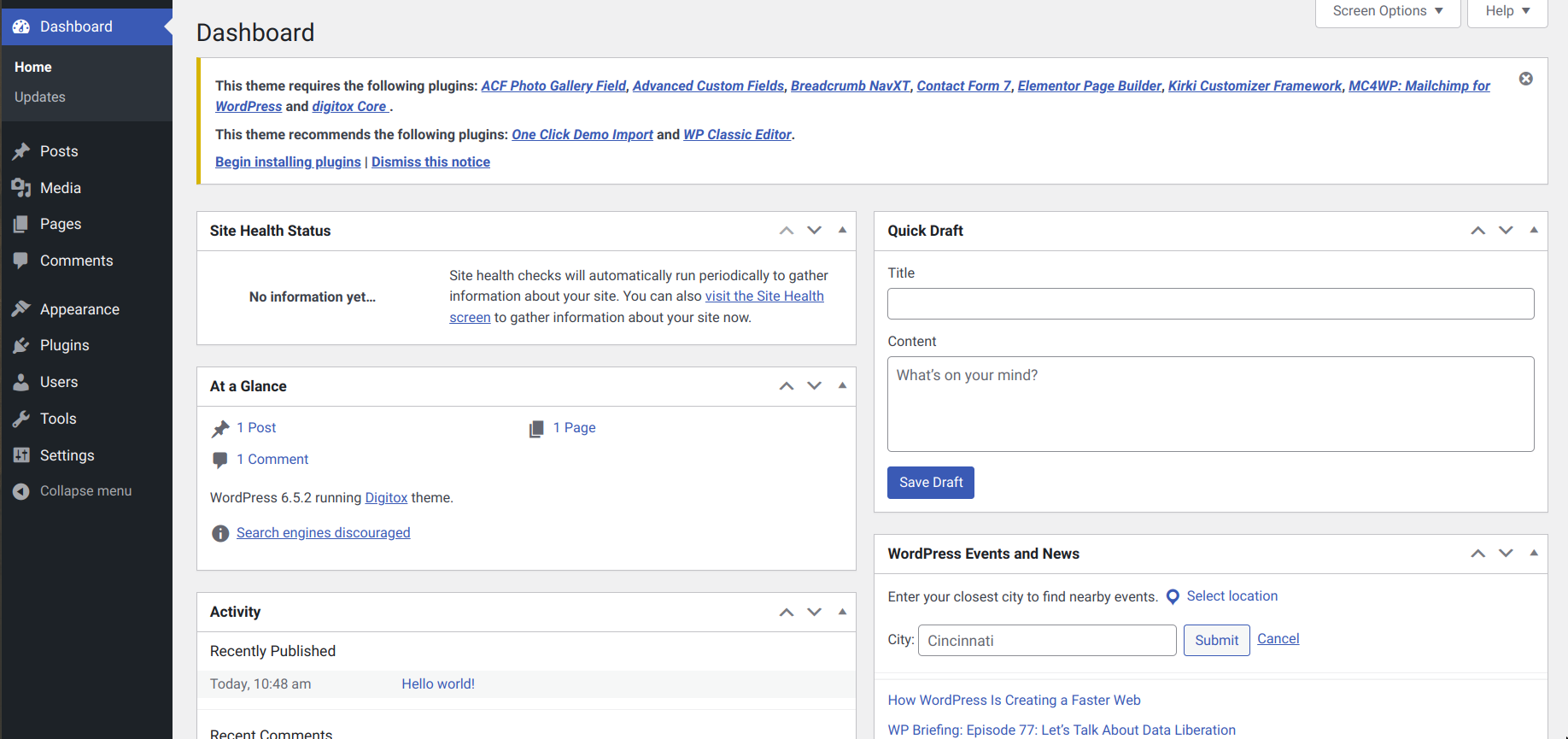
Task: Dismiss the plugin notice with X icon
Action: [x=1525, y=79]
